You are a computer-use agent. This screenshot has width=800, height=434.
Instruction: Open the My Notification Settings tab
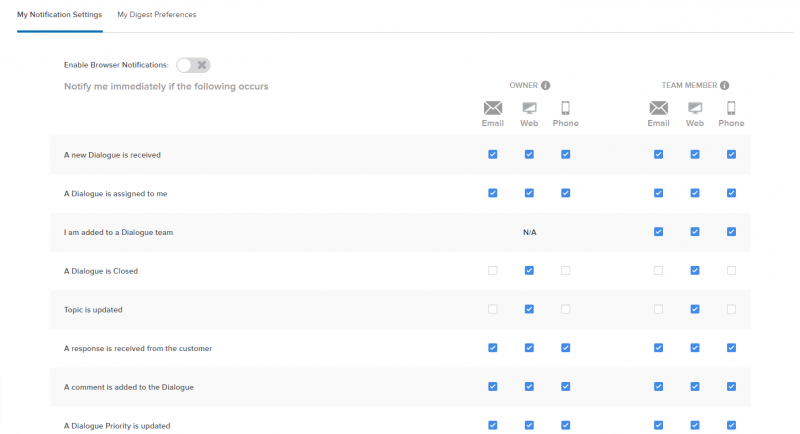[59, 15]
